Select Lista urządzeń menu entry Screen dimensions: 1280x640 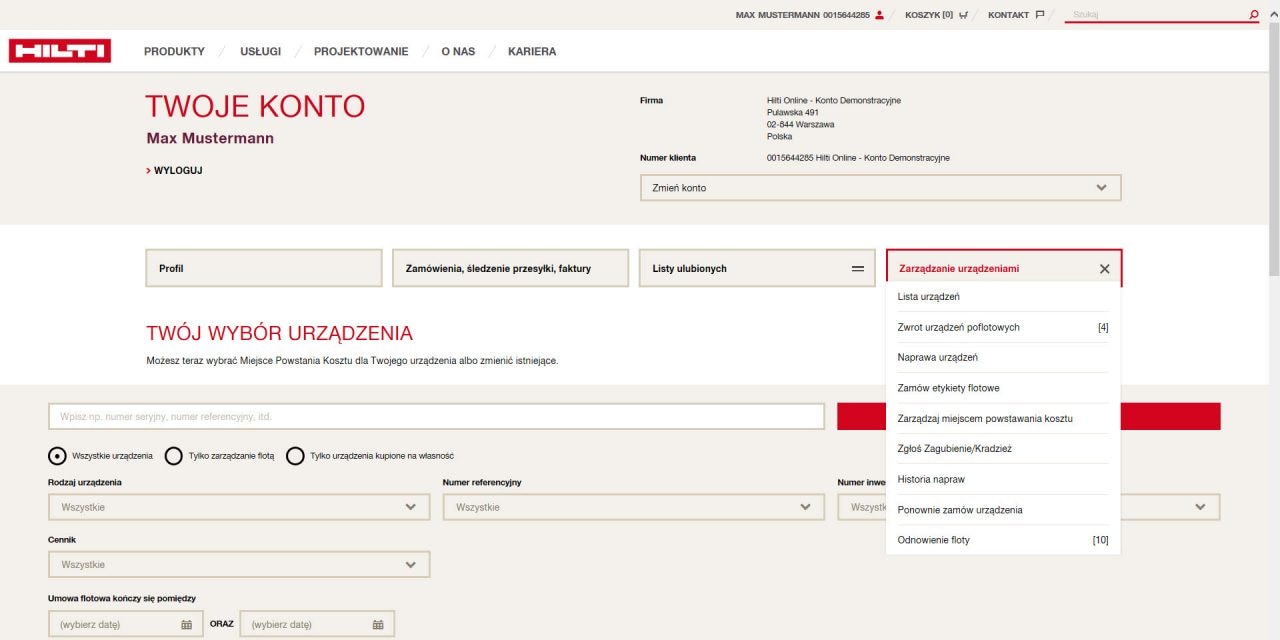click(1003, 297)
